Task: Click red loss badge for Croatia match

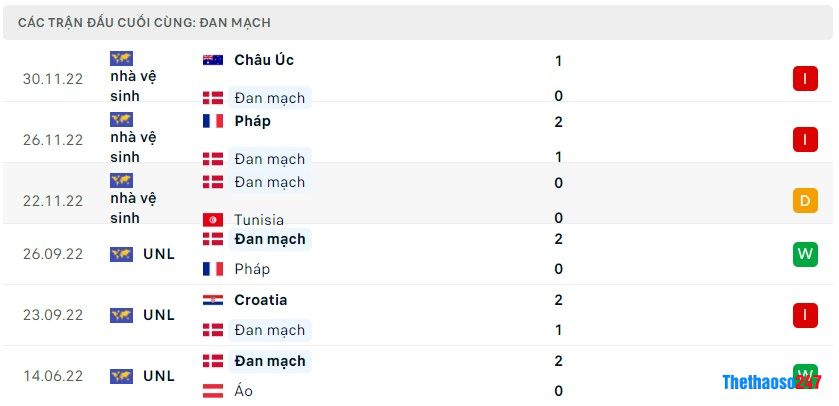Action: [x=805, y=315]
